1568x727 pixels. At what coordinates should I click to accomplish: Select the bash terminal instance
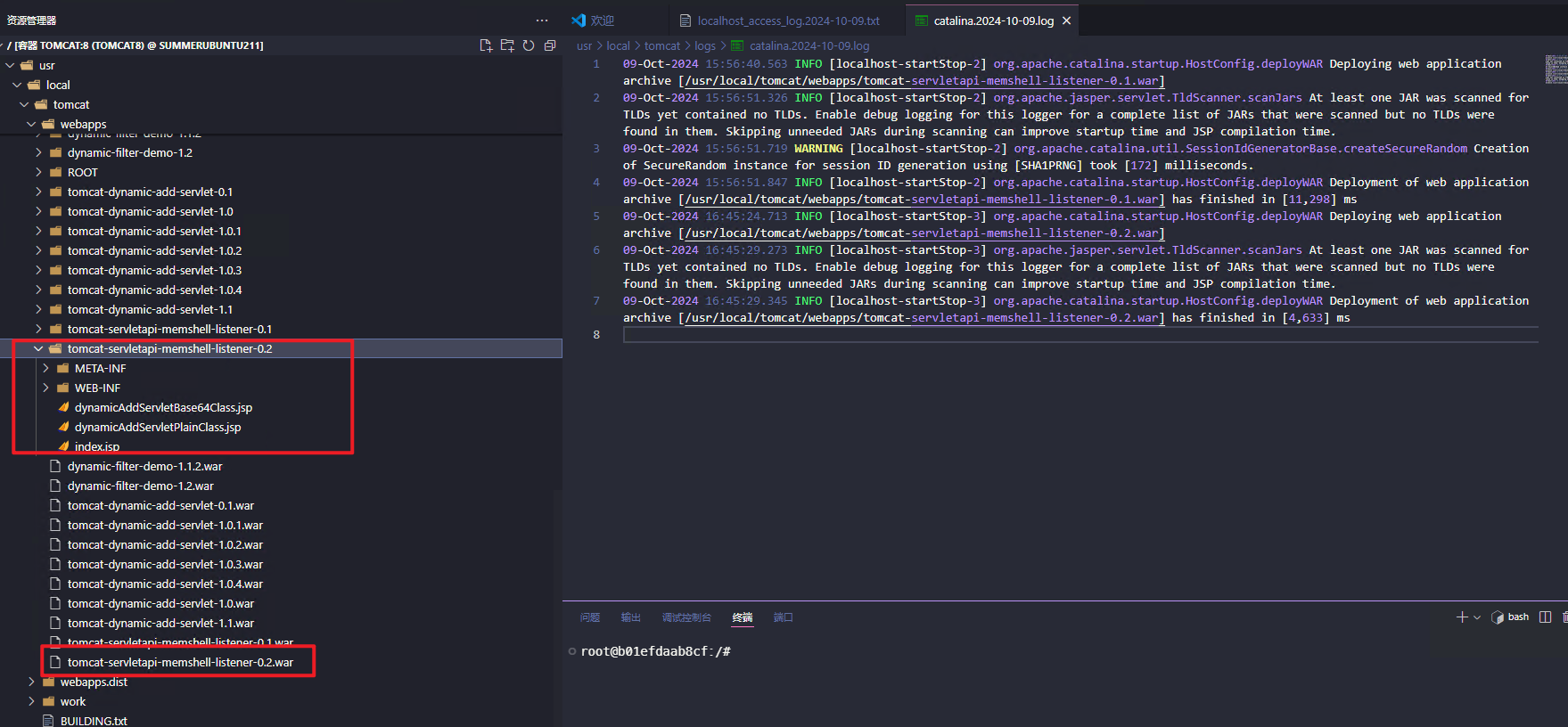pyautogui.click(x=1511, y=617)
